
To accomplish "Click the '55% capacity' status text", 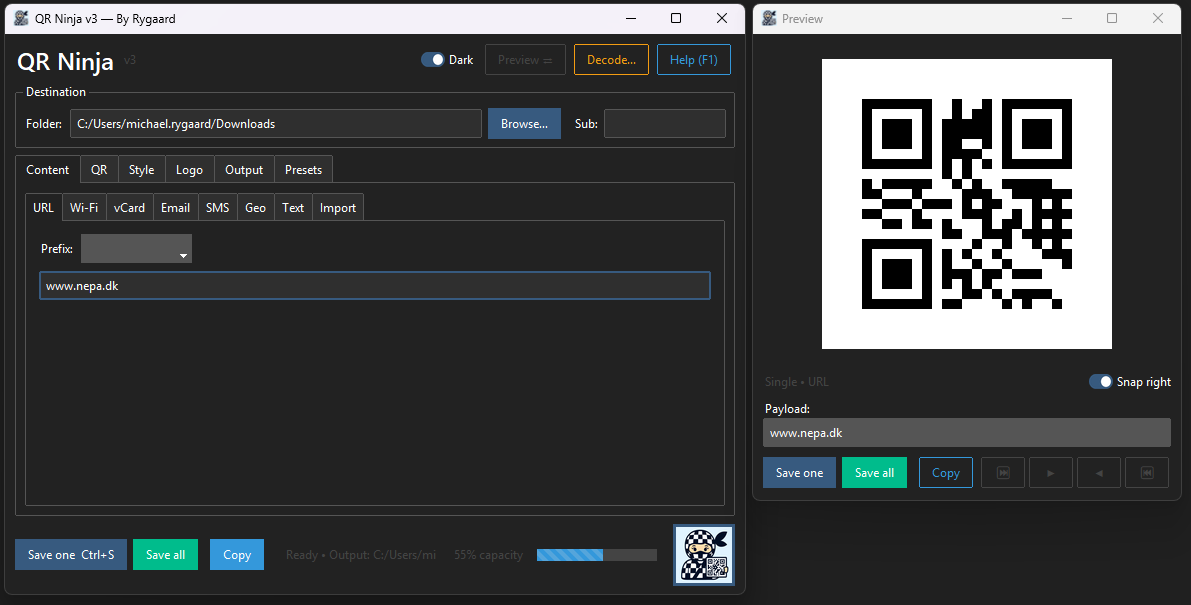I will click(488, 555).
